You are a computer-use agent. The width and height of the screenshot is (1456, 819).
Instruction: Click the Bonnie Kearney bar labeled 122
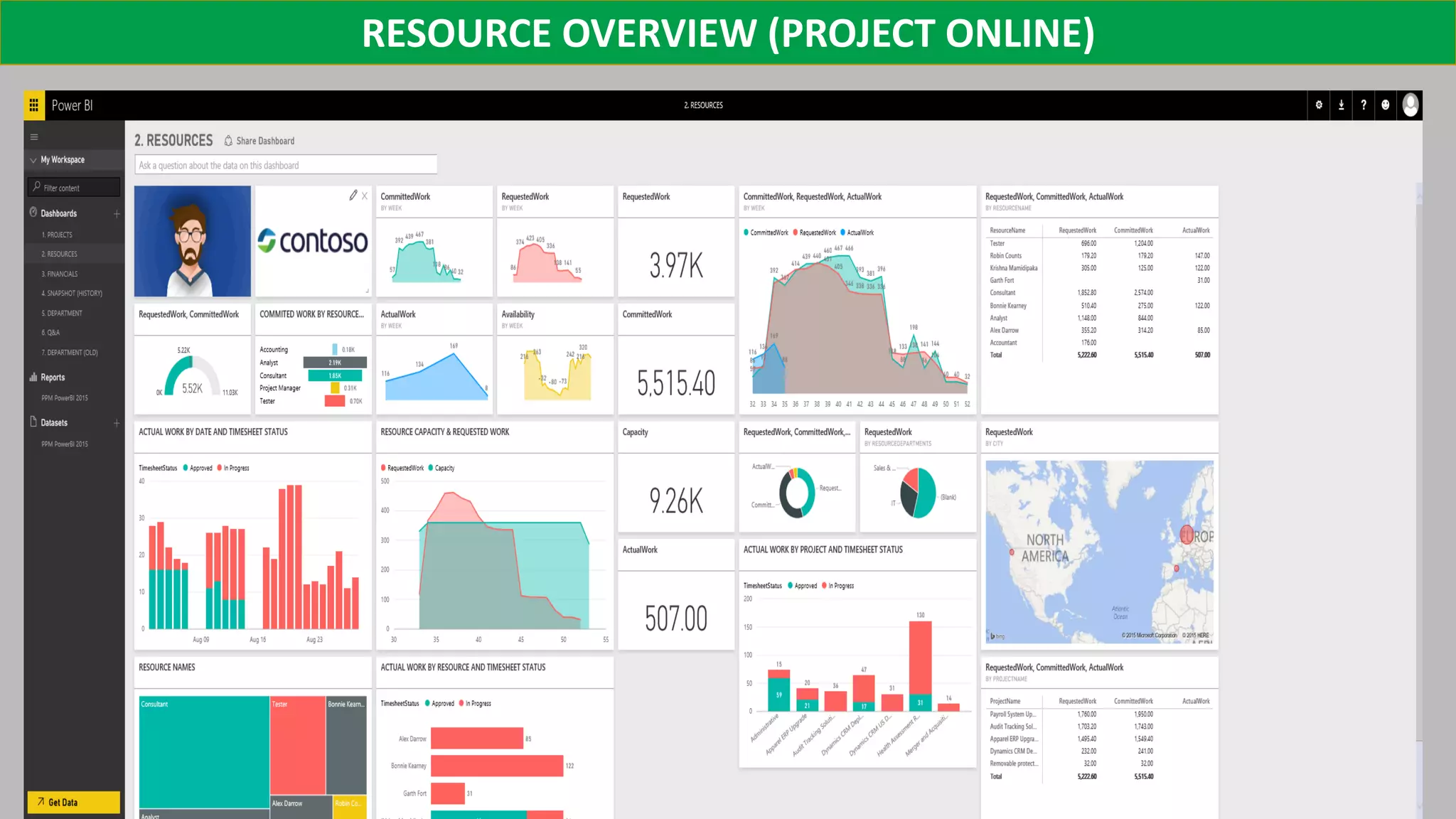497,766
